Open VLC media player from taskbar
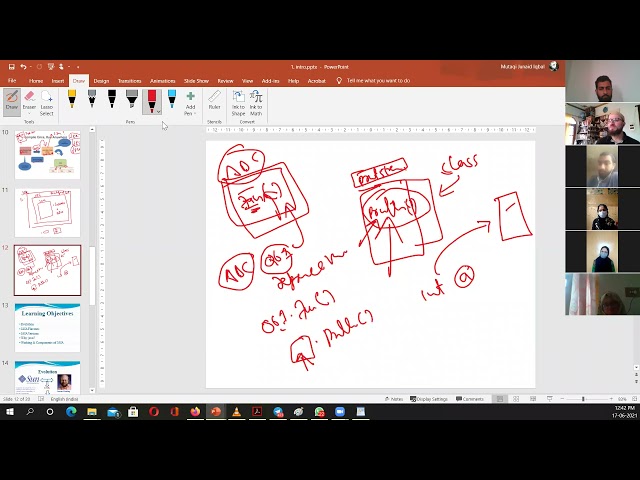The image size is (640, 480). 236,412
